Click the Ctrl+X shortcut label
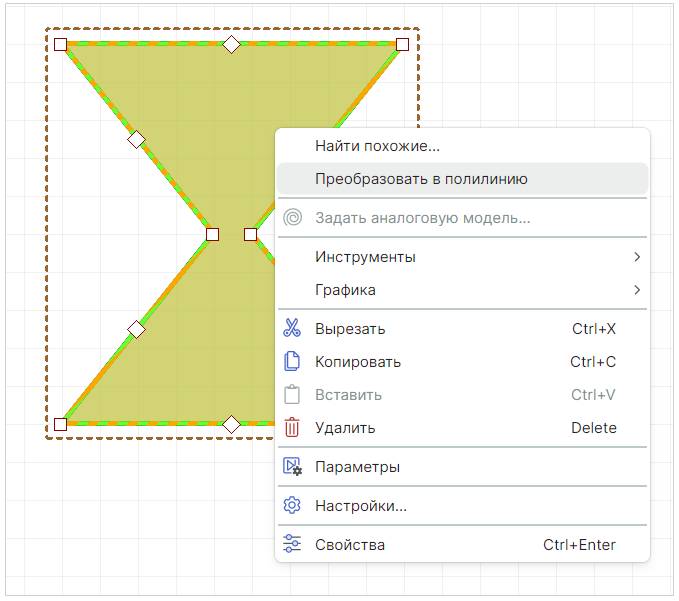Viewport: 679px width, 601px height. coord(594,329)
